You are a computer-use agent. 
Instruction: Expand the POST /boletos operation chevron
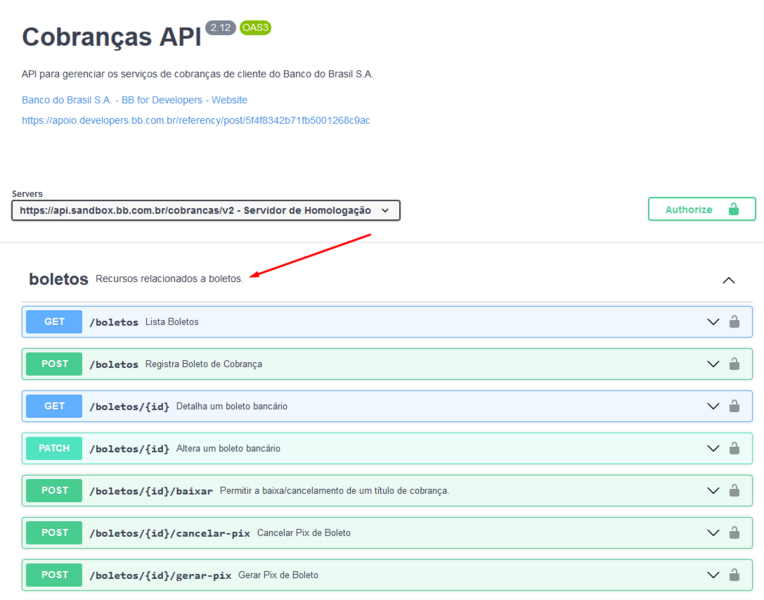[x=713, y=364]
